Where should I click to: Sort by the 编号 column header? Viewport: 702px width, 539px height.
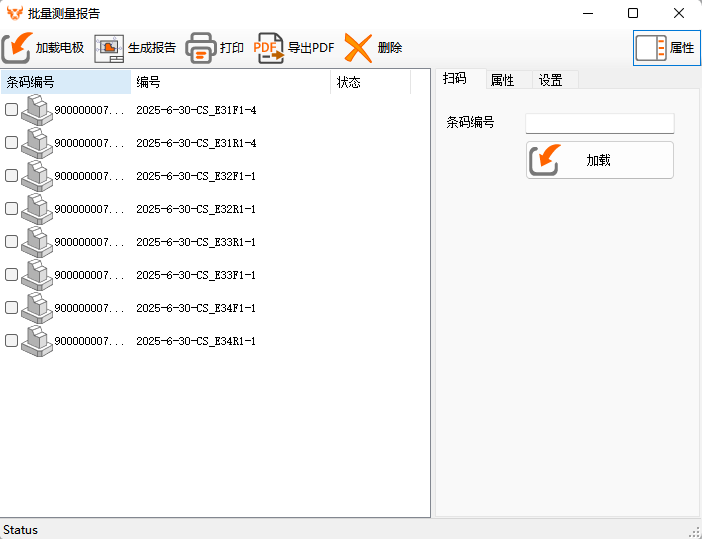230,82
